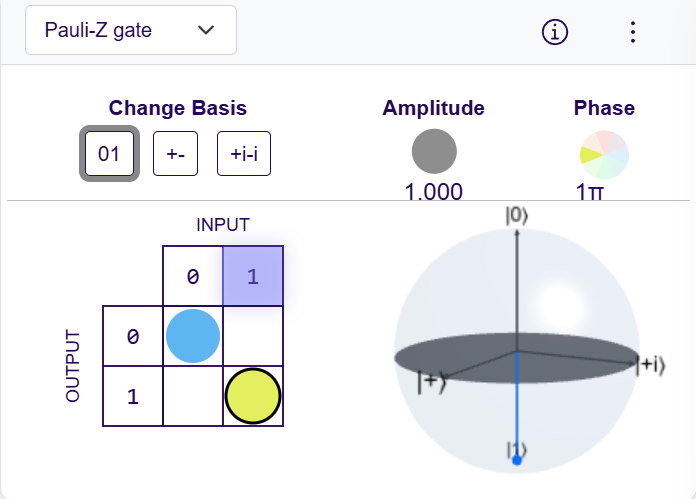This screenshot has height=499, width=696.
Task: Click the dropdown chevron arrow
Action: tap(207, 30)
